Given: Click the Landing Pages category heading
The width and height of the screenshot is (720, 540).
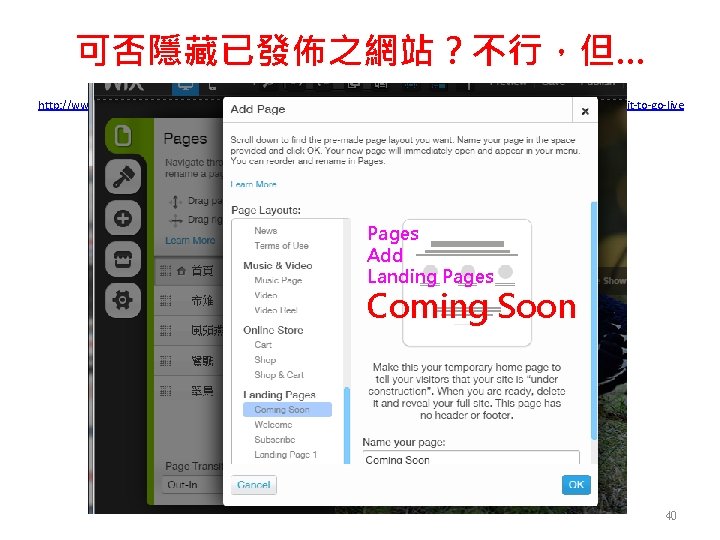Looking at the screenshot, I should pos(279,394).
